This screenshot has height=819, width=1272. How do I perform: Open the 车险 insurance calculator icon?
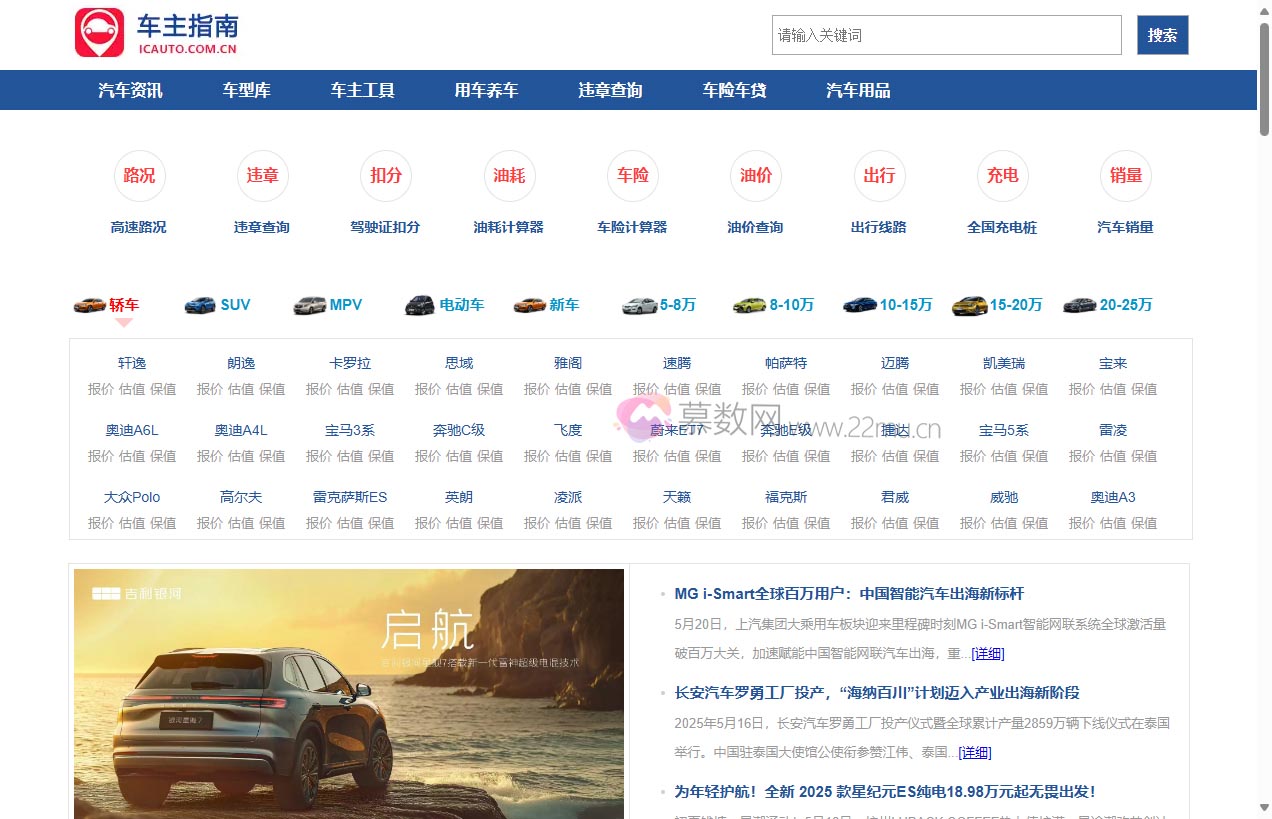click(632, 176)
